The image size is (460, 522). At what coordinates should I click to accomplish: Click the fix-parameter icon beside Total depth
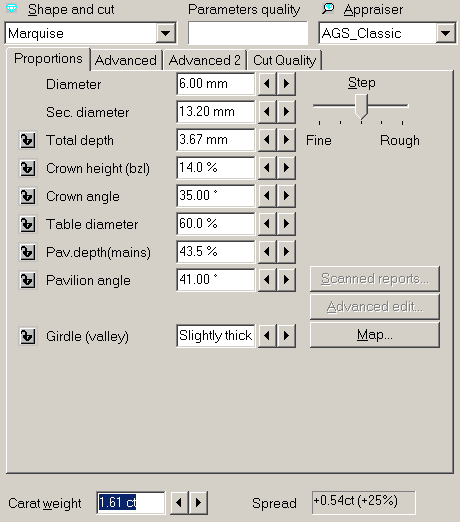(28, 140)
